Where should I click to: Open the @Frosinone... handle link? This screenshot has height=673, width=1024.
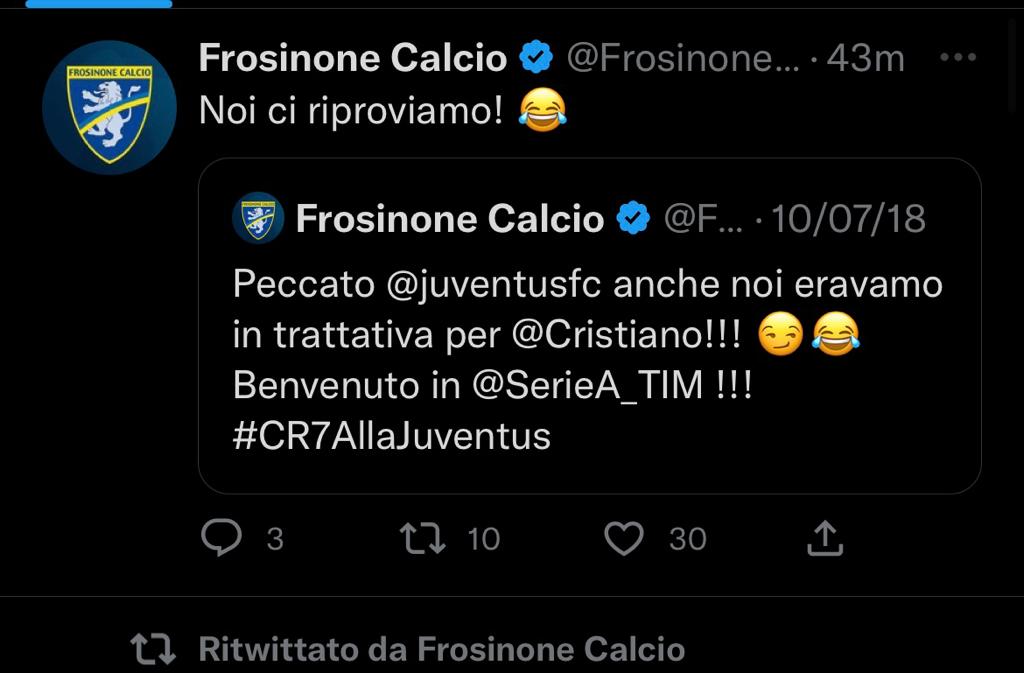(x=682, y=58)
